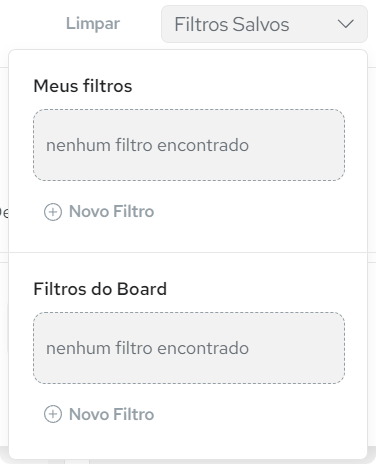Click 'nenhum filtro encontrado' text in Meus filtros

point(147,145)
